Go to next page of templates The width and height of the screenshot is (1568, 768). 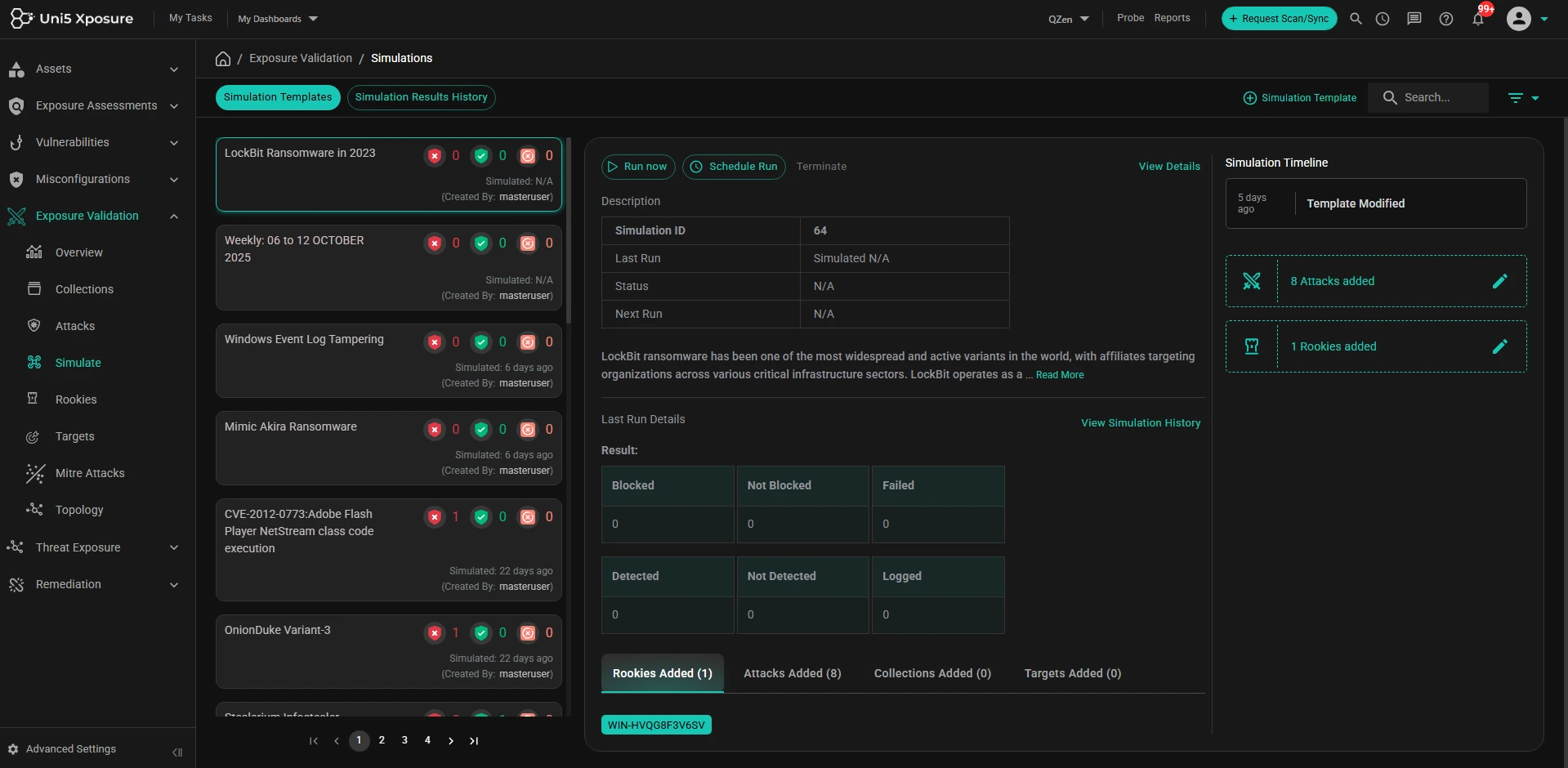451,741
